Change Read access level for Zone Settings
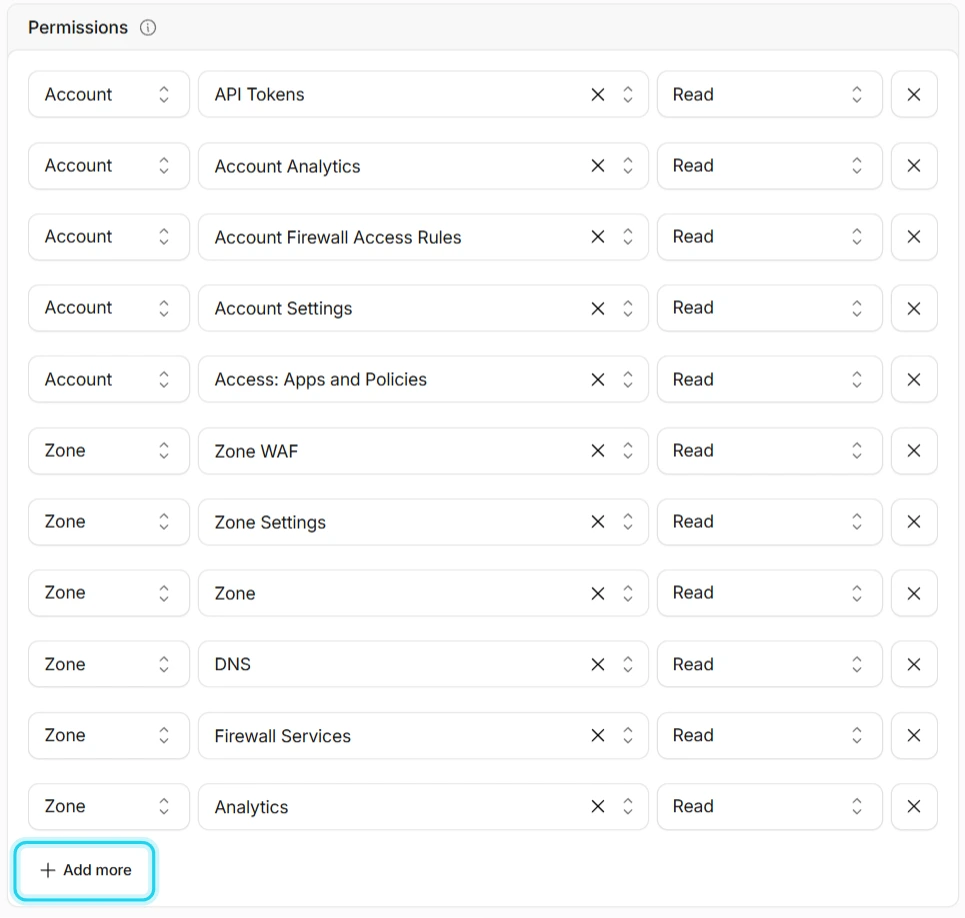The image size is (965, 918). coord(769,522)
